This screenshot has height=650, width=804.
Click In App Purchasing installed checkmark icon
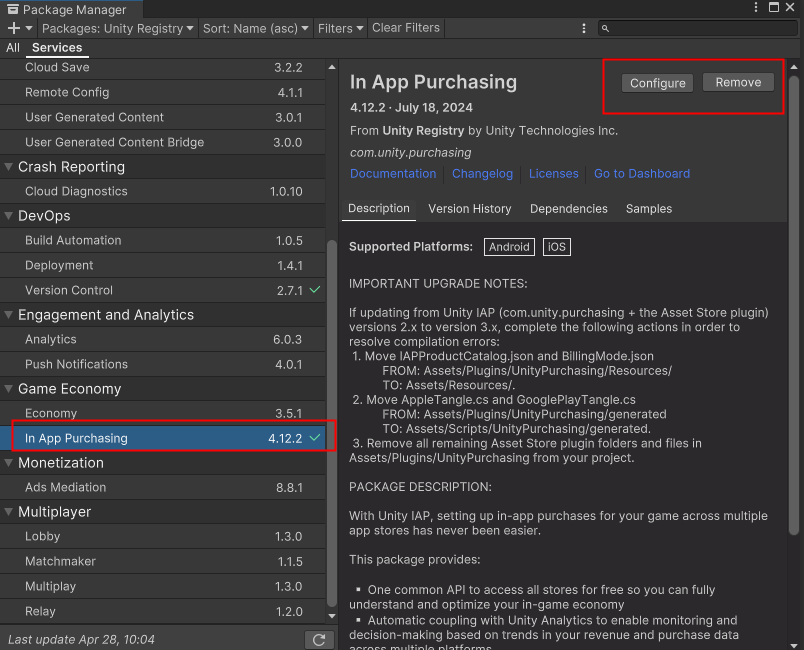(x=315, y=438)
